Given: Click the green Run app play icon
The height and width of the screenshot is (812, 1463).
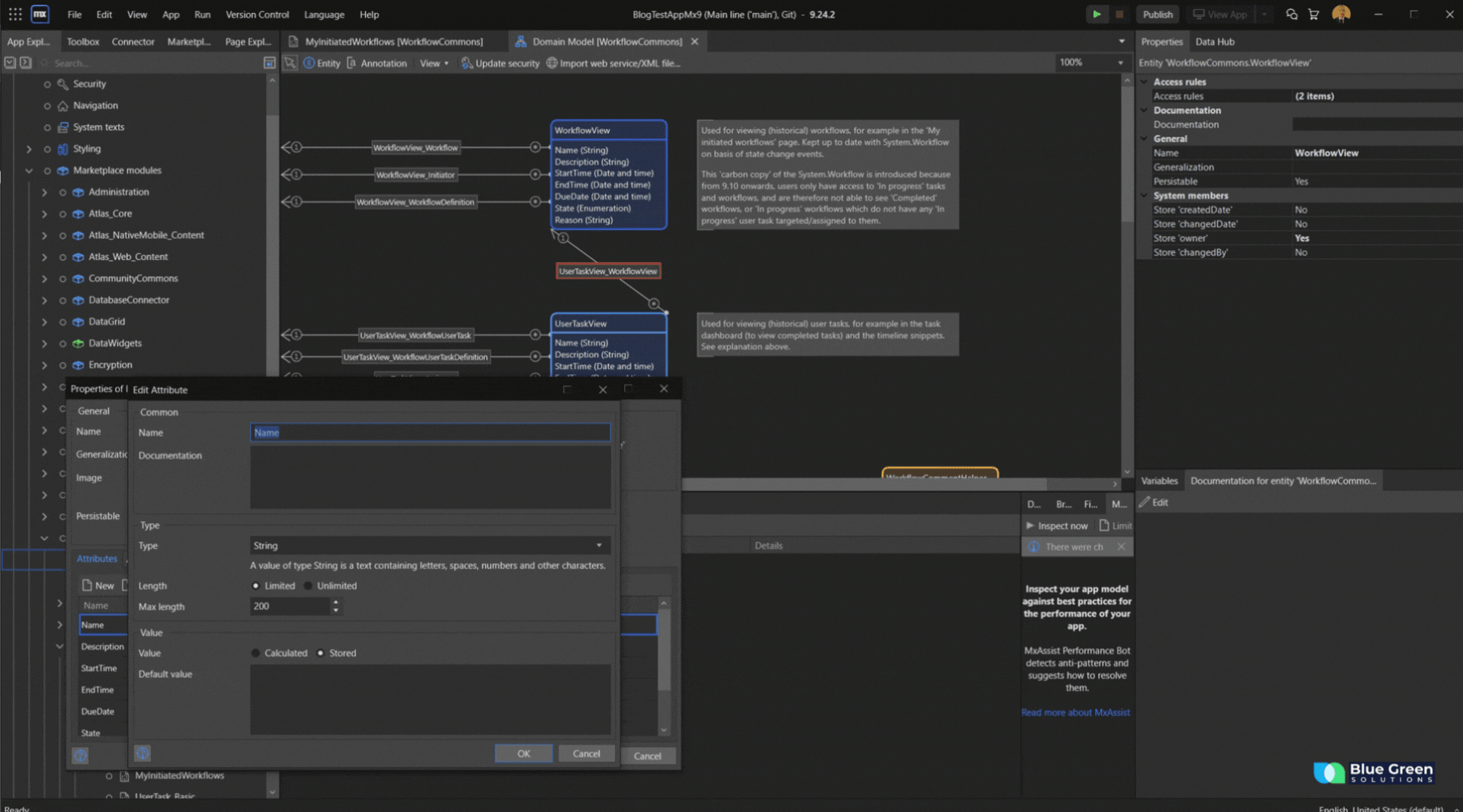Looking at the screenshot, I should point(1096,14).
